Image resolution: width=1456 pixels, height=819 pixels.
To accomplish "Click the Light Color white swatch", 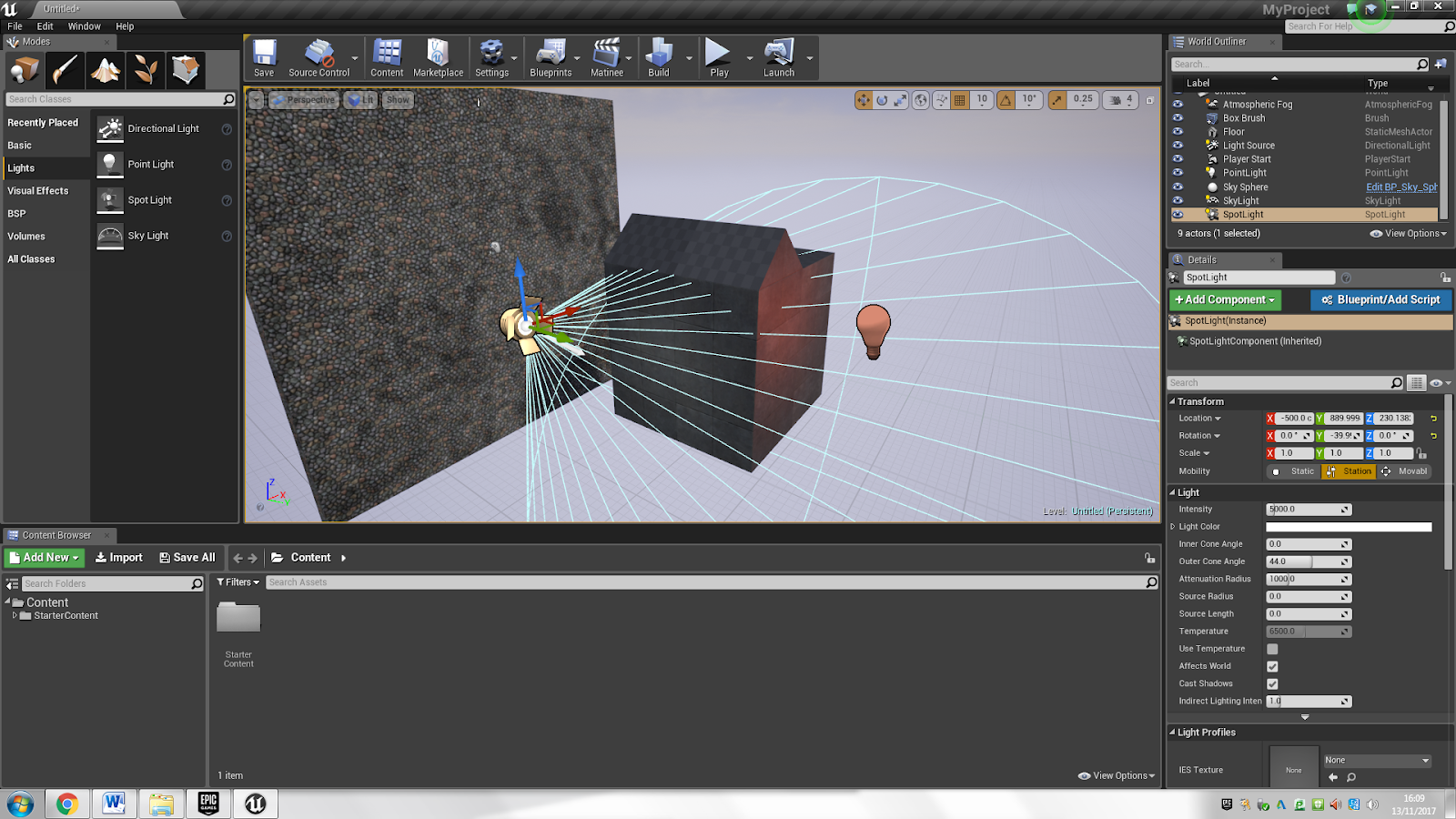I will click(1349, 527).
